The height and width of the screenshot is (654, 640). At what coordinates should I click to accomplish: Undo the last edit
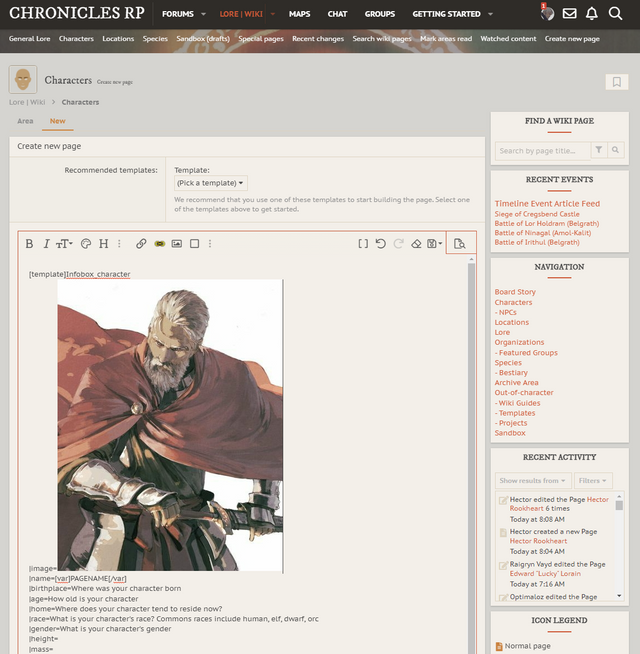[x=380, y=244]
